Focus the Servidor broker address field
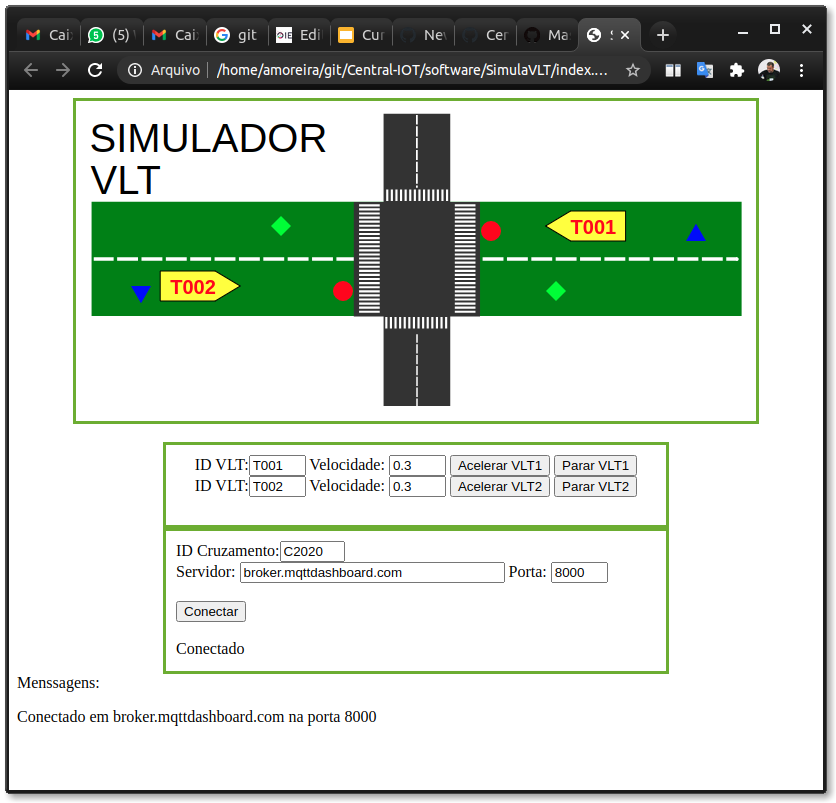Viewport: 836px width, 803px height. (372, 572)
